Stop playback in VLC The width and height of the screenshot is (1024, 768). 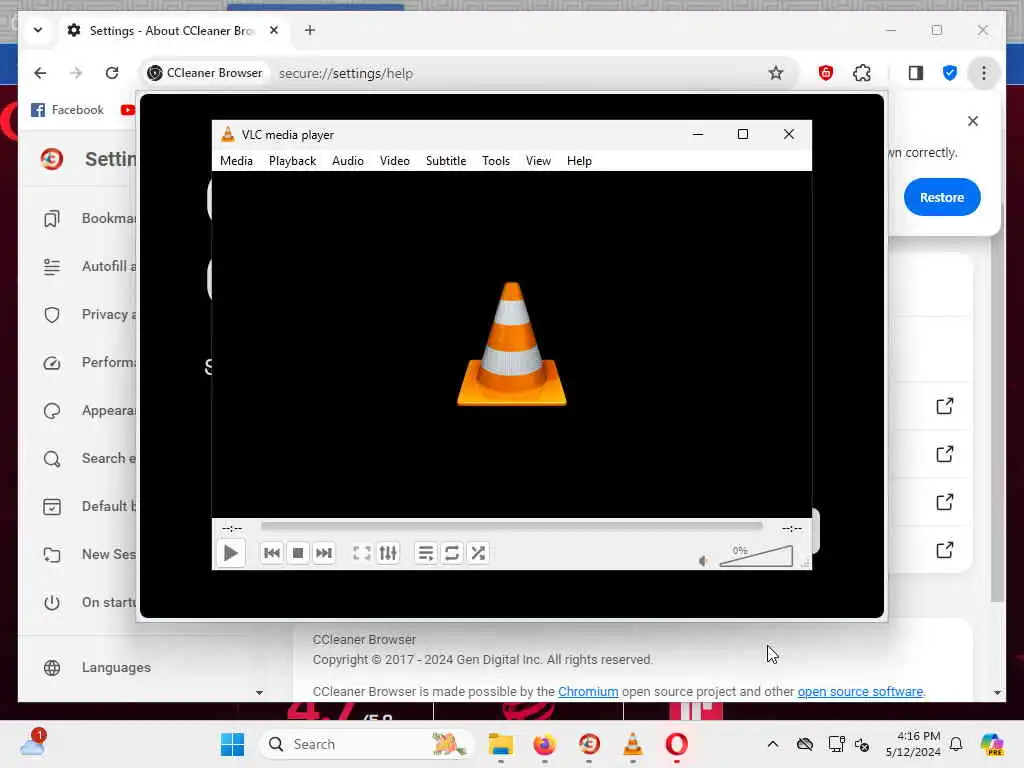[298, 553]
